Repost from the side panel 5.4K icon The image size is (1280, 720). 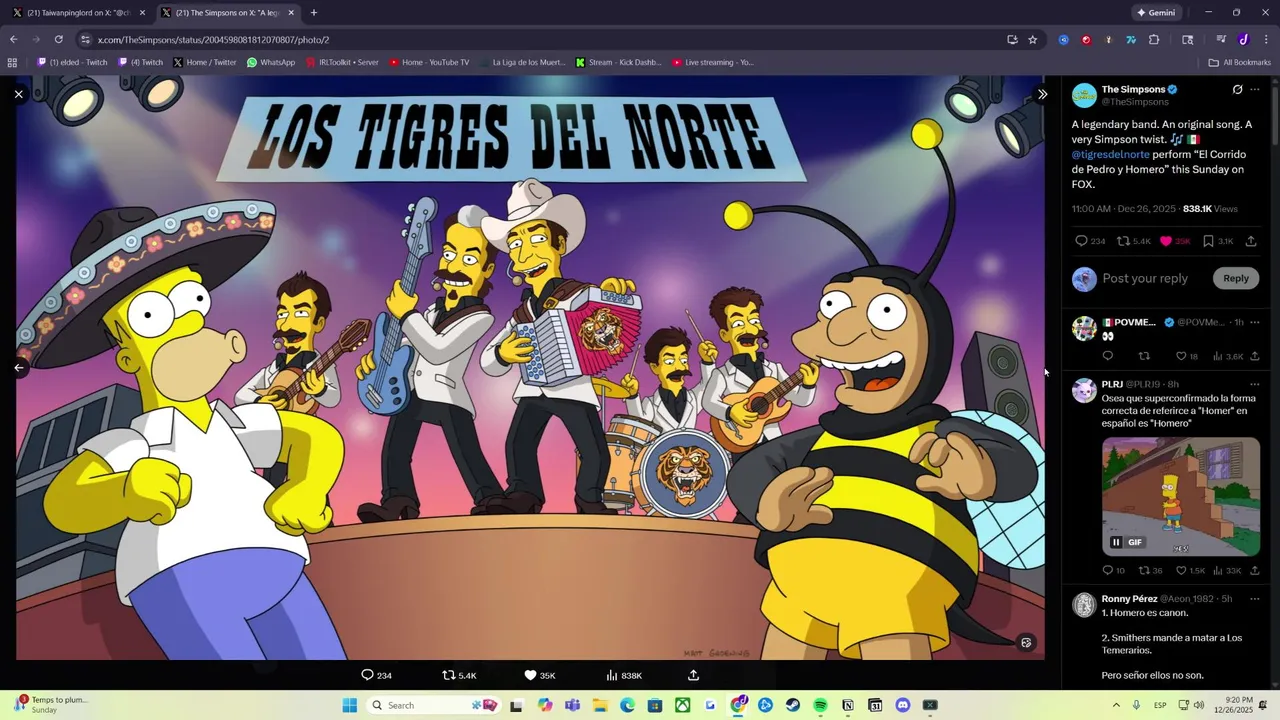pyautogui.click(x=1123, y=241)
